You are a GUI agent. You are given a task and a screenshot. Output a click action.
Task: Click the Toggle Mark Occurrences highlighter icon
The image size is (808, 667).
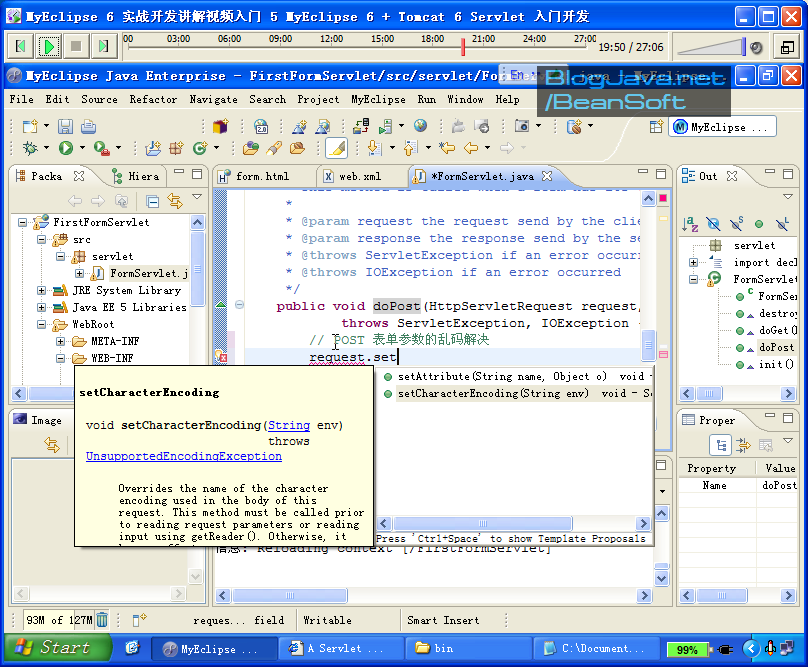click(x=336, y=148)
